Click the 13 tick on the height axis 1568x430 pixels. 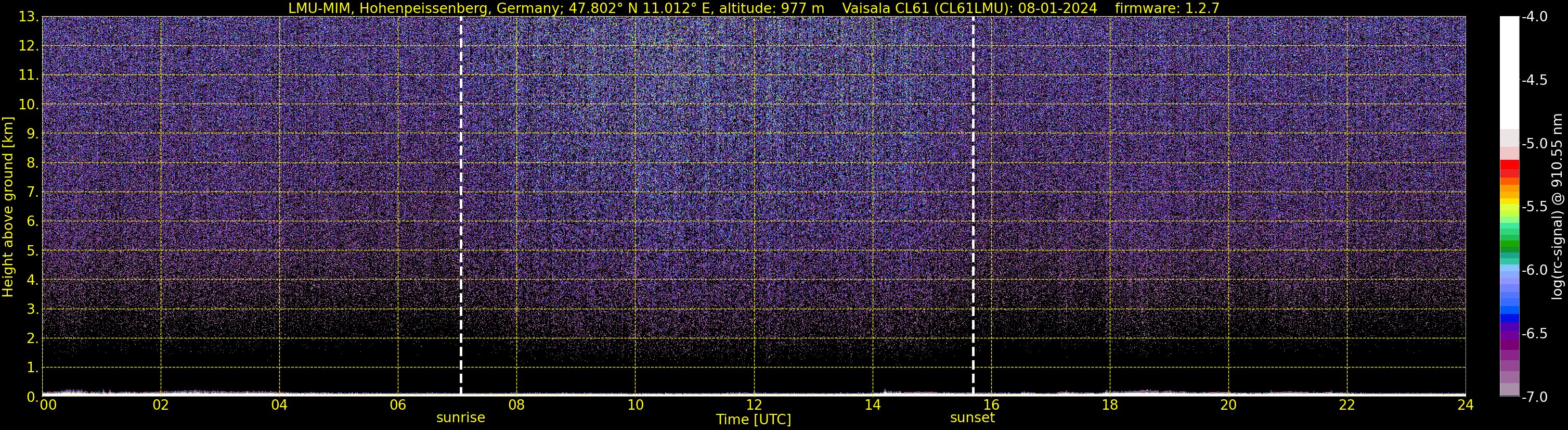point(28,17)
